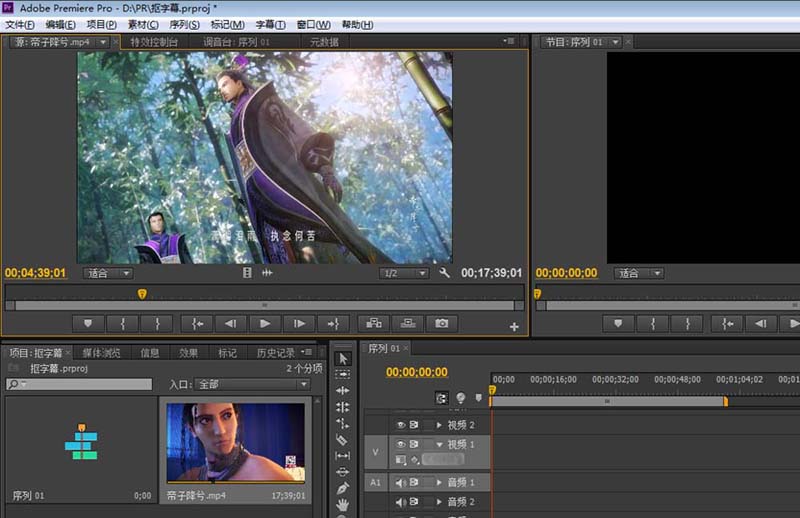
Task: Add marker in Source monitor
Action: (88, 324)
